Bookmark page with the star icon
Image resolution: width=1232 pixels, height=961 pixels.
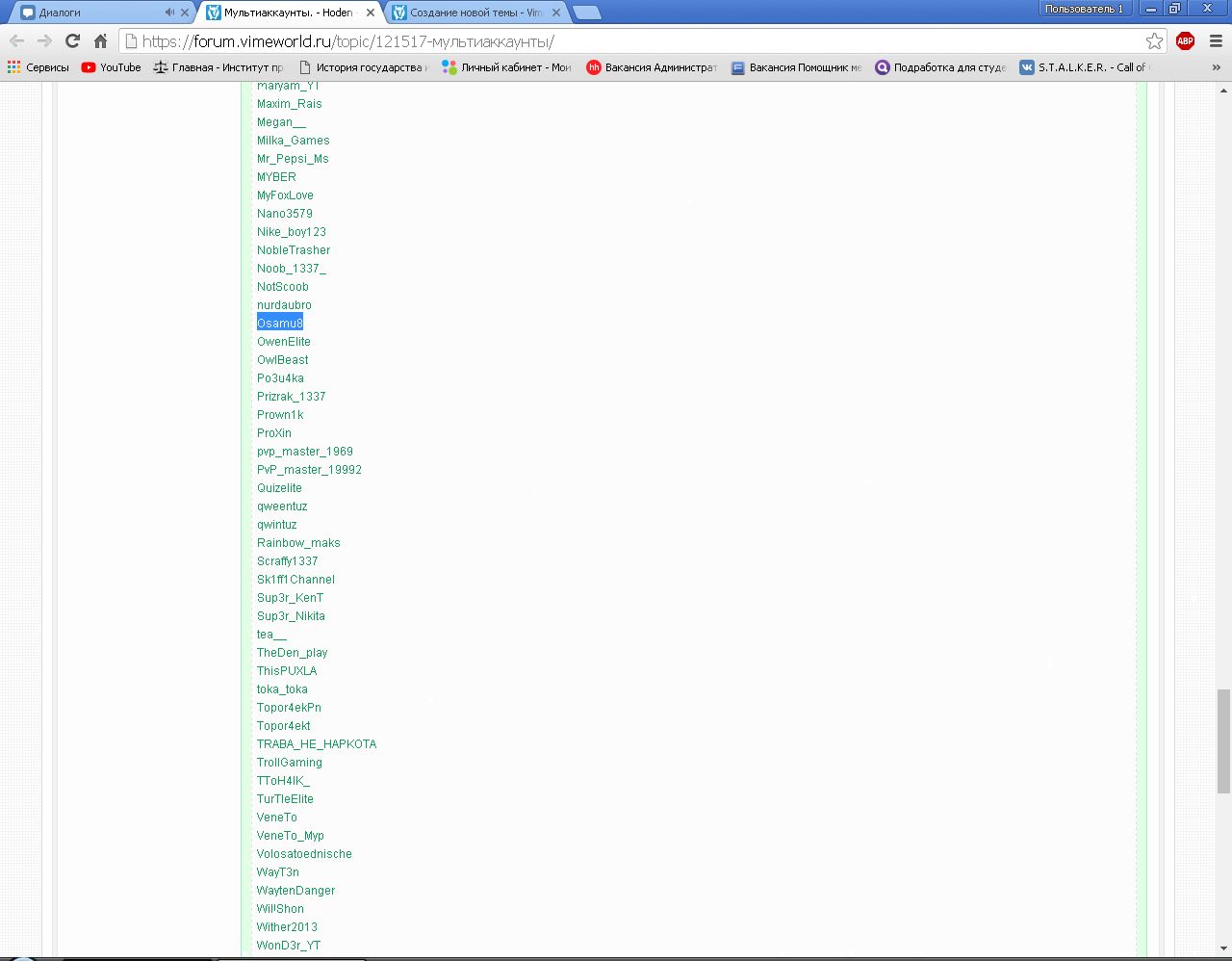[1154, 40]
